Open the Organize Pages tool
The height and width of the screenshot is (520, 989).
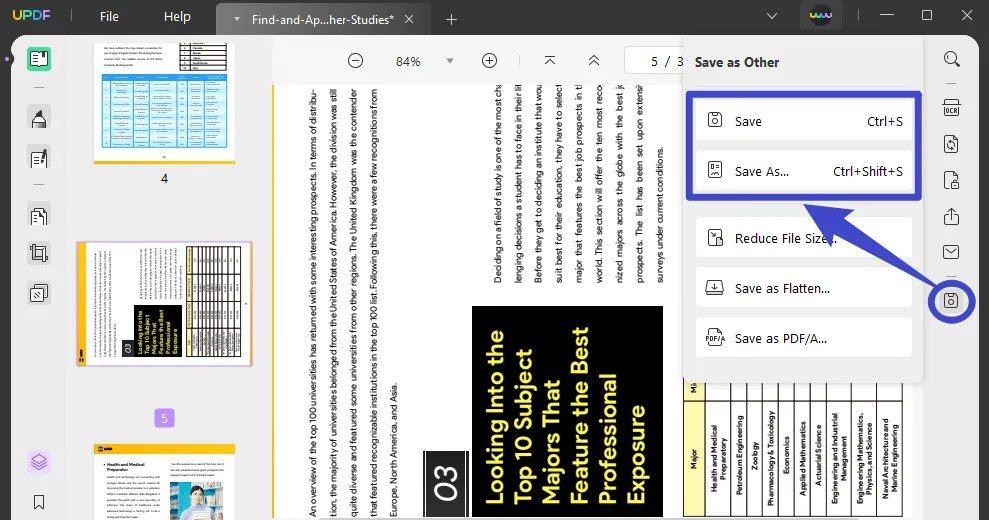click(39, 216)
